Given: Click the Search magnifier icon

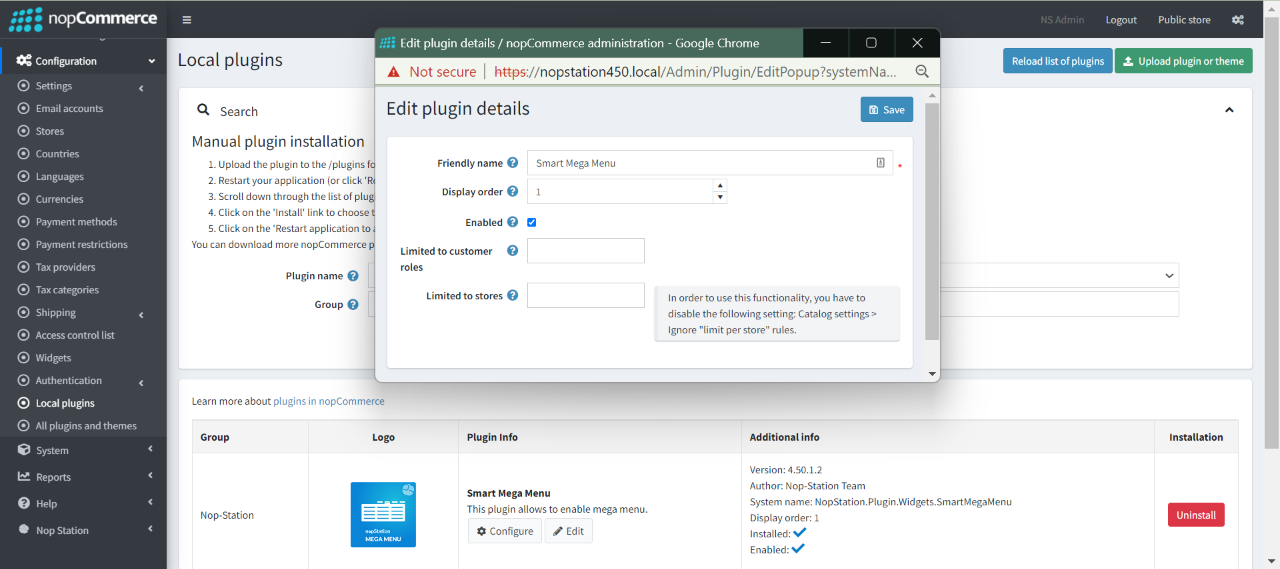Looking at the screenshot, I should pos(203,111).
